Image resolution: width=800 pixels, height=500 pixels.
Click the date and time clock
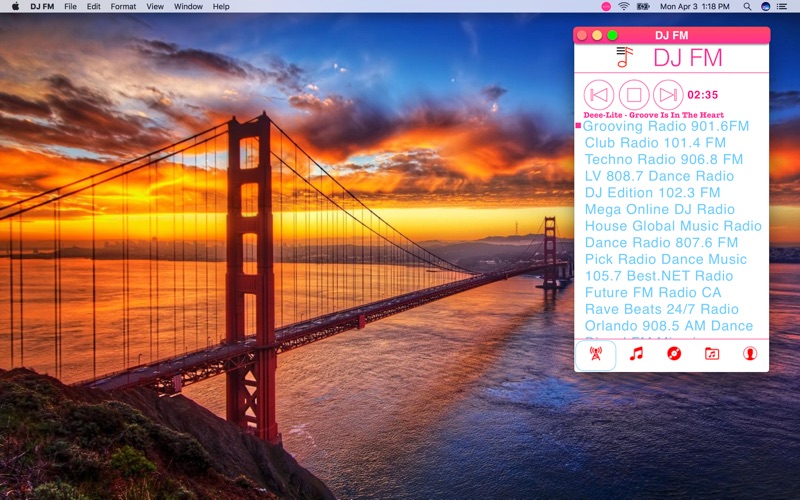point(694,7)
